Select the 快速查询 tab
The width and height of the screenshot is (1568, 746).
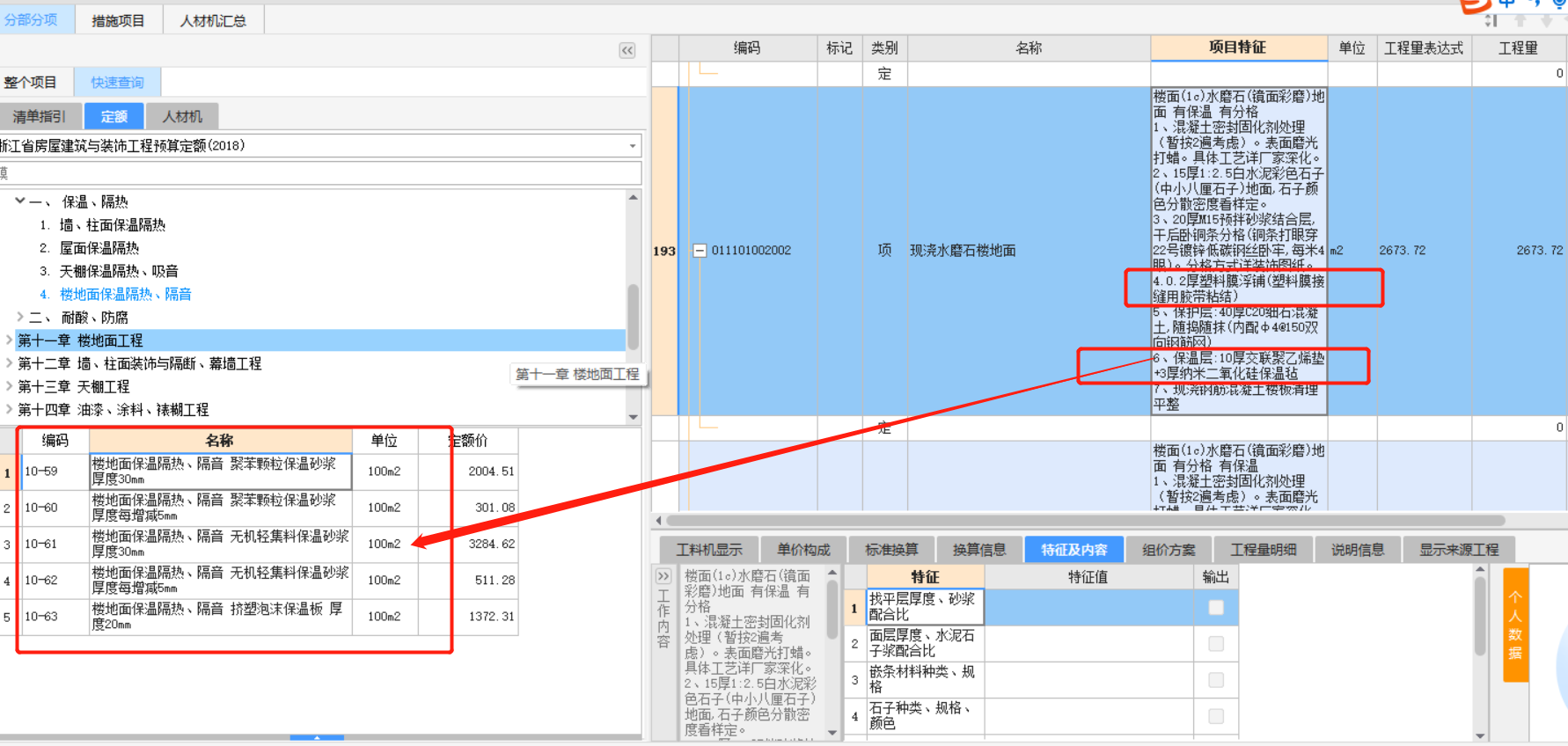click(x=117, y=83)
